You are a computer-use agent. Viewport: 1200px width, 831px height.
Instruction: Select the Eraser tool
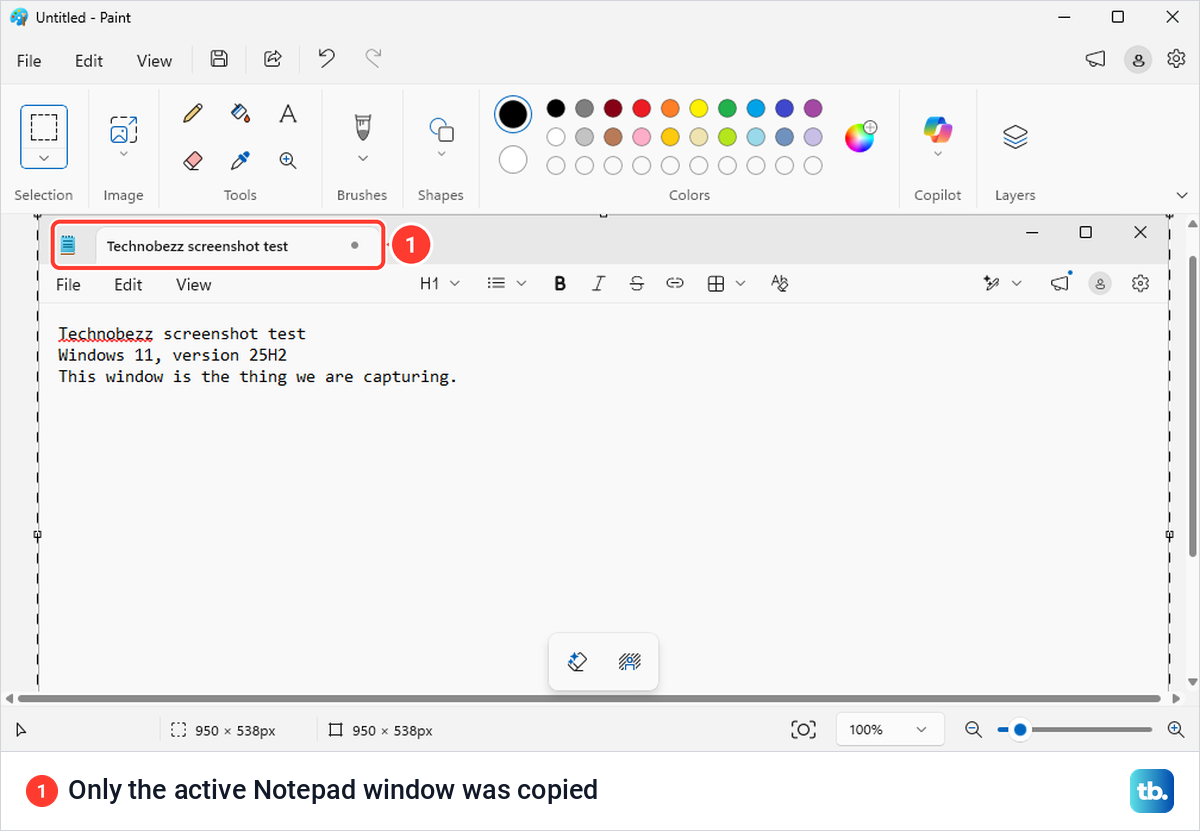pos(193,160)
